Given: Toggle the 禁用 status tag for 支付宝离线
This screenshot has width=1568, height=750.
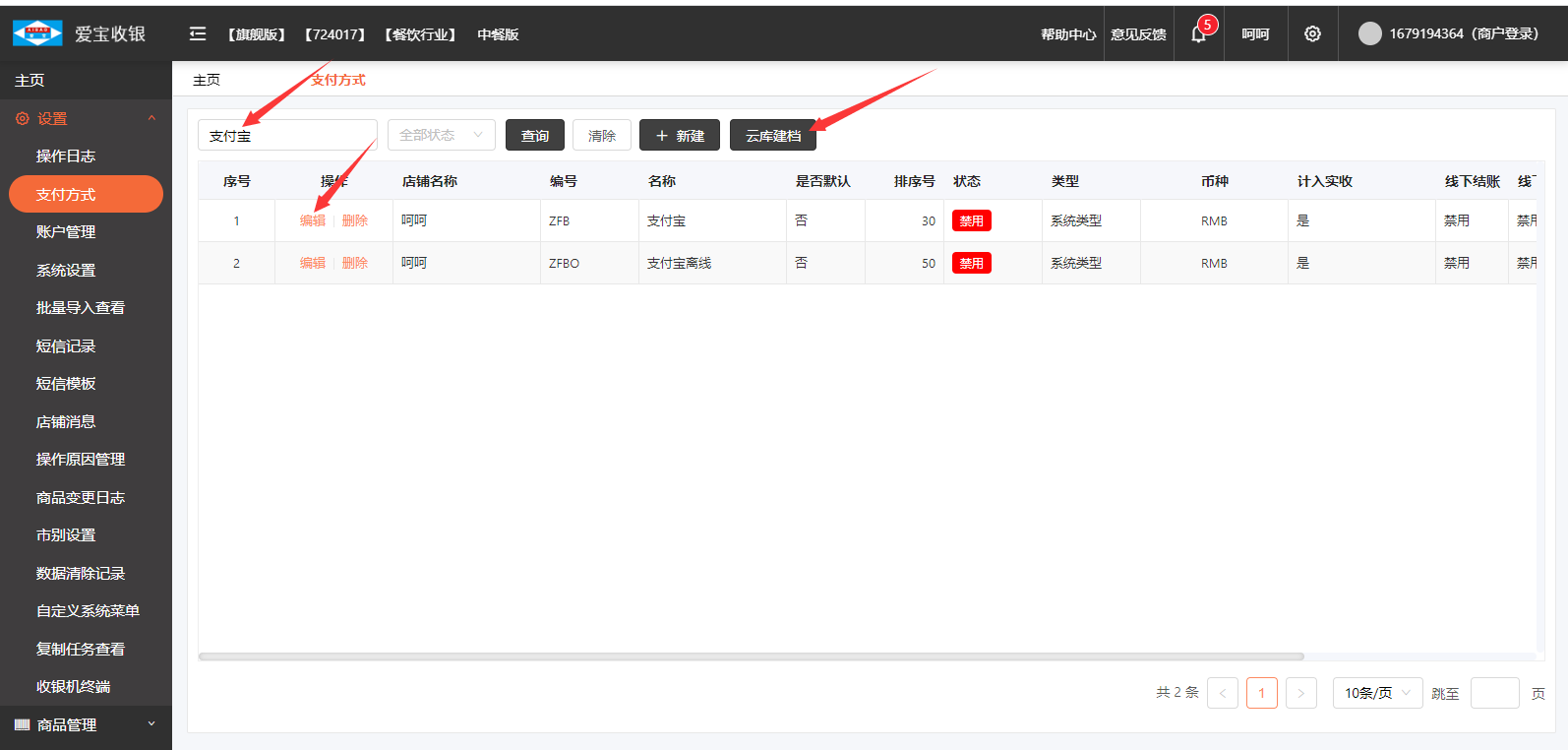Looking at the screenshot, I should 971,264.
